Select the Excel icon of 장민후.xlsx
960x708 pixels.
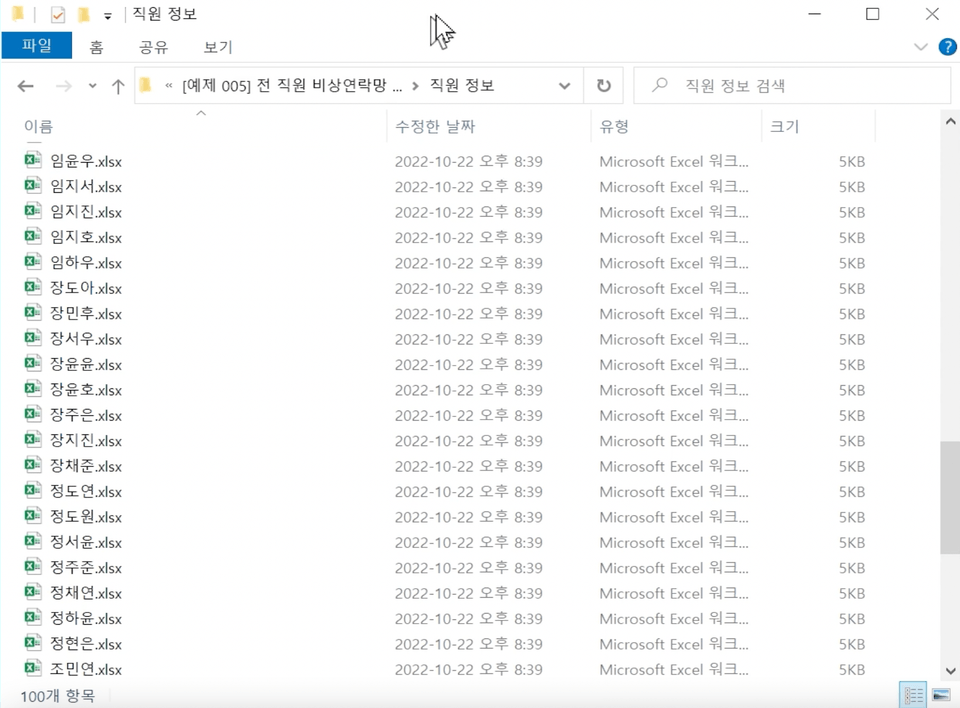tap(32, 312)
